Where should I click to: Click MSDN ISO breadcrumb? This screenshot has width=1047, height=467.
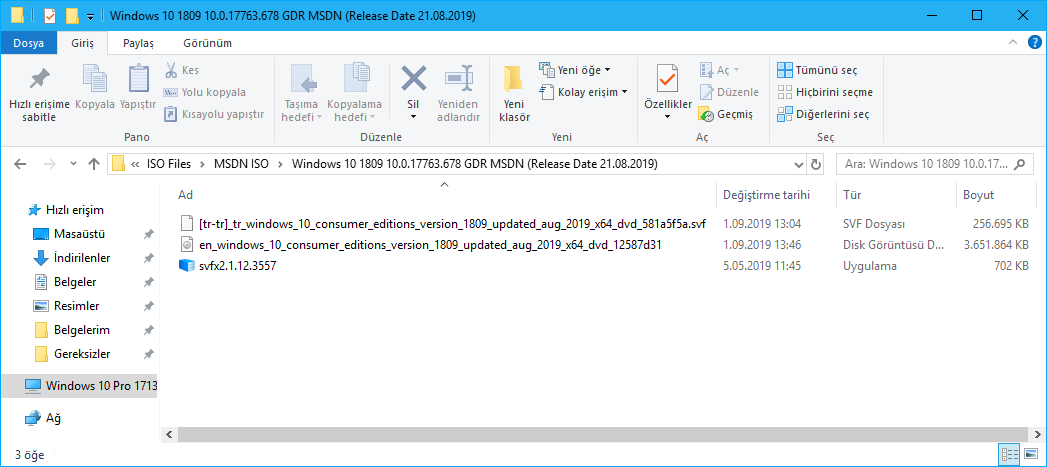click(x=241, y=164)
